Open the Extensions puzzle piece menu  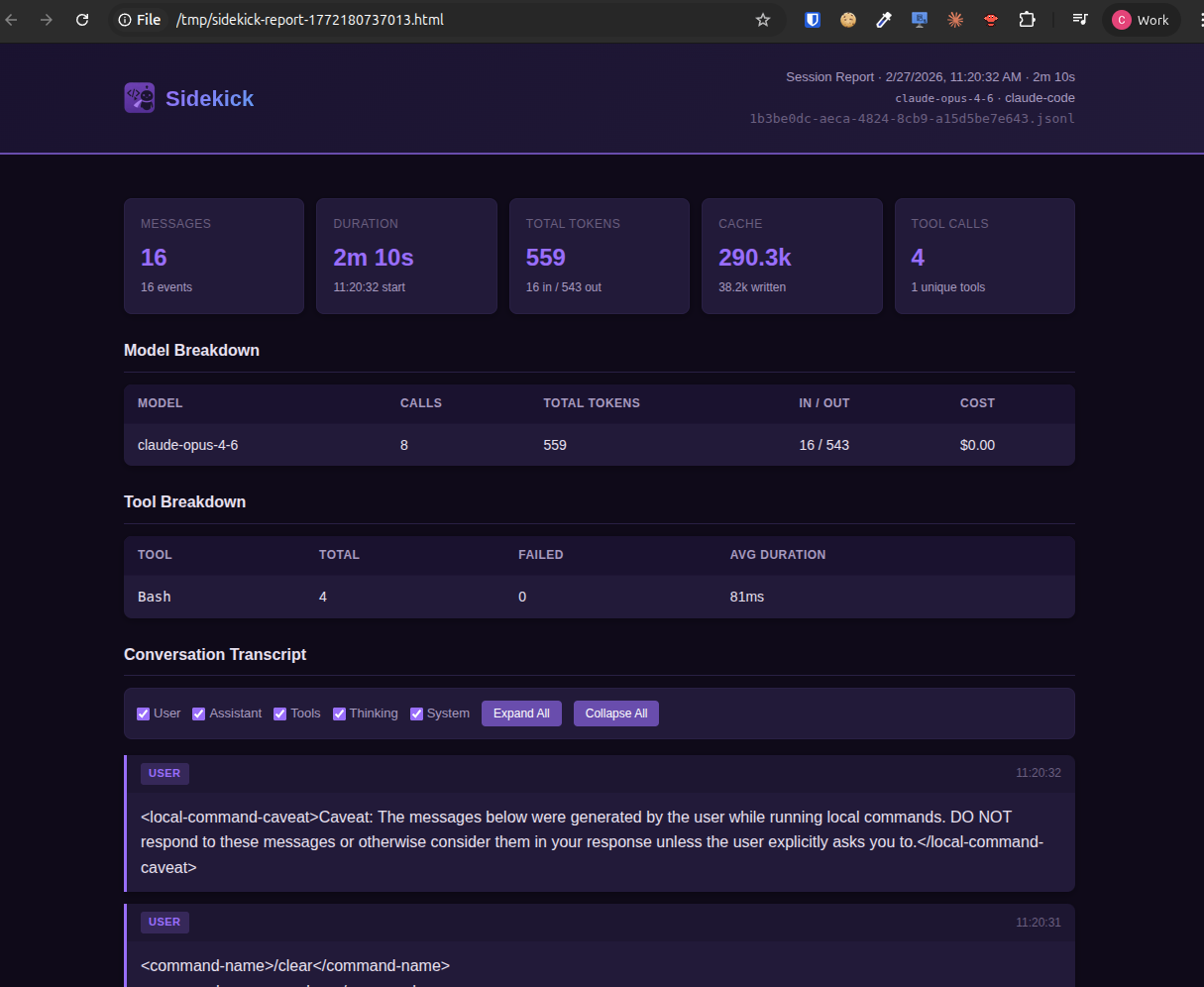[1027, 20]
